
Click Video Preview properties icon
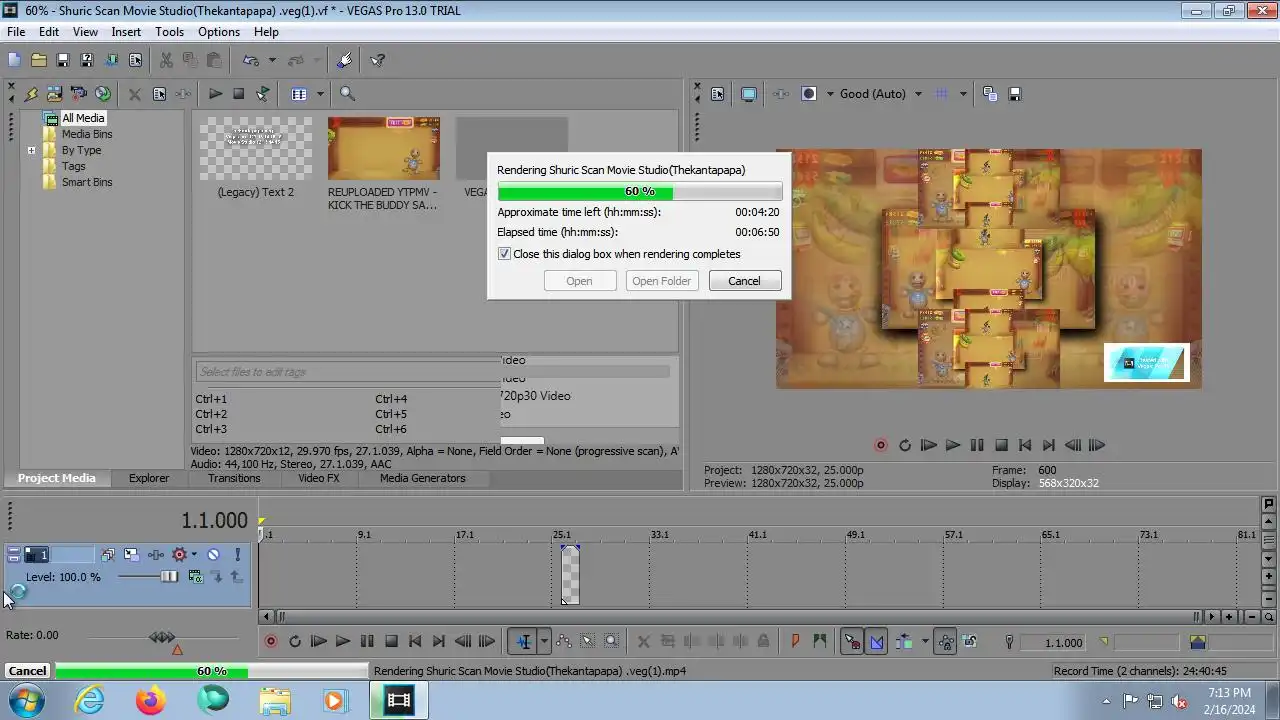coord(717,94)
